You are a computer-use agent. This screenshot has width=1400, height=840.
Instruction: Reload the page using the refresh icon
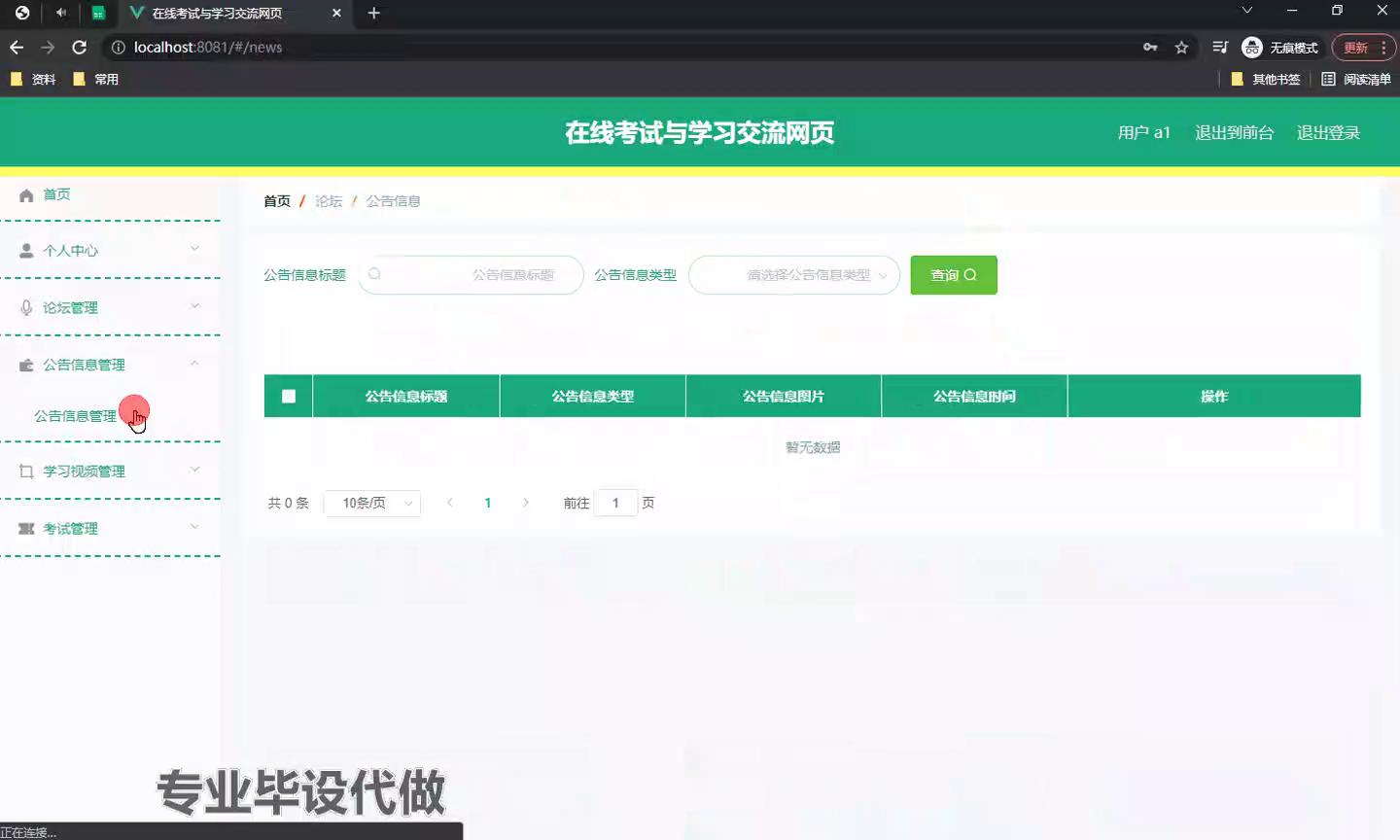pos(80,48)
